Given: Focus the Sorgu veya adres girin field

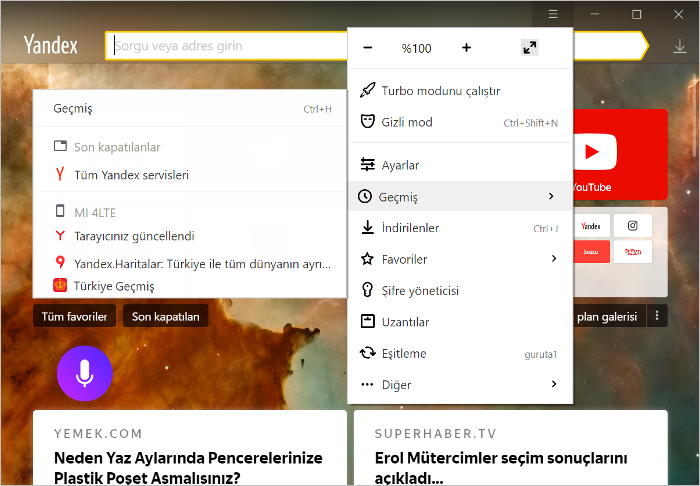Looking at the screenshot, I should tap(228, 46).
